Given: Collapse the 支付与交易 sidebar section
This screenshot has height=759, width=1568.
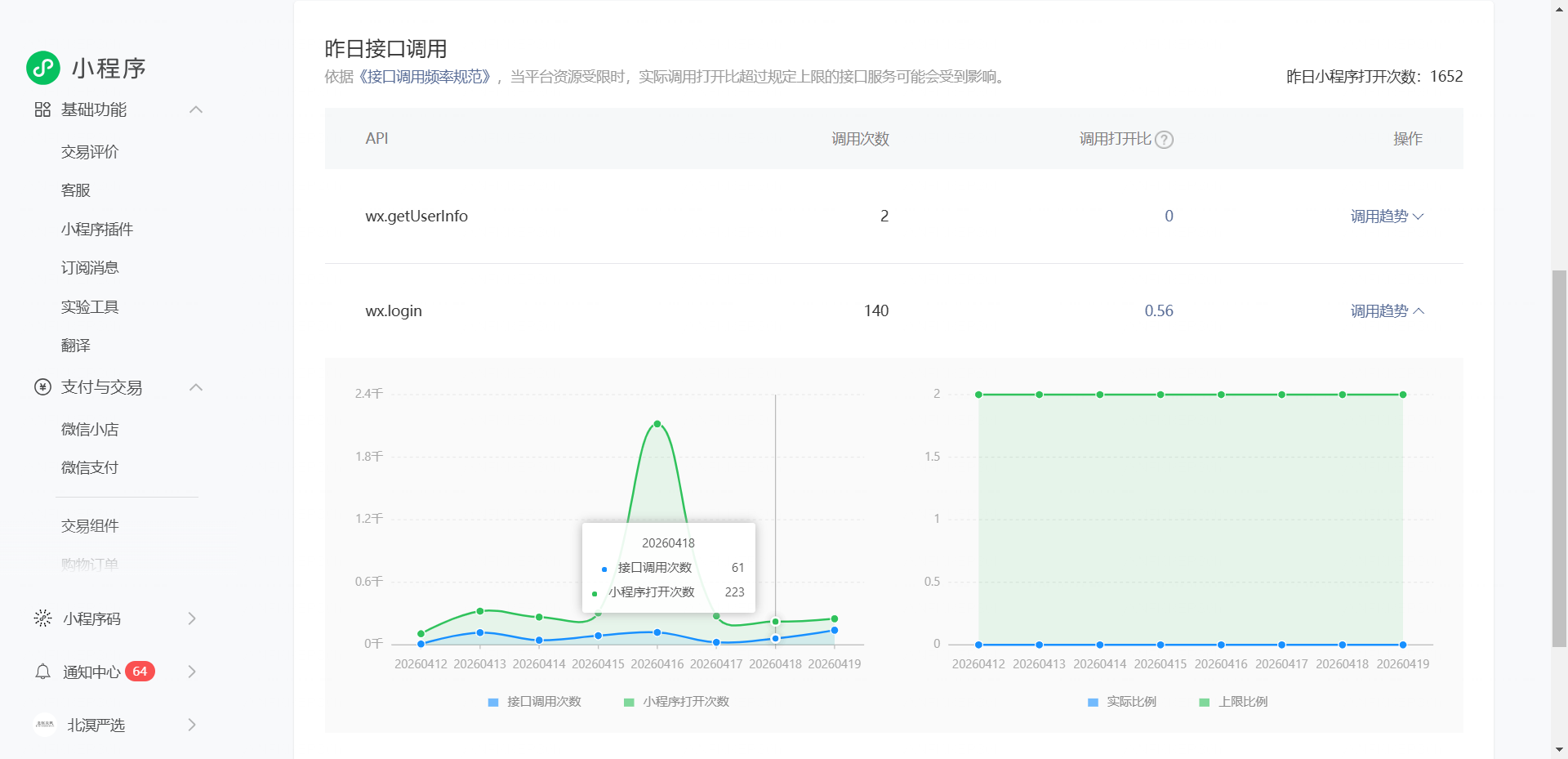Looking at the screenshot, I should click(196, 387).
